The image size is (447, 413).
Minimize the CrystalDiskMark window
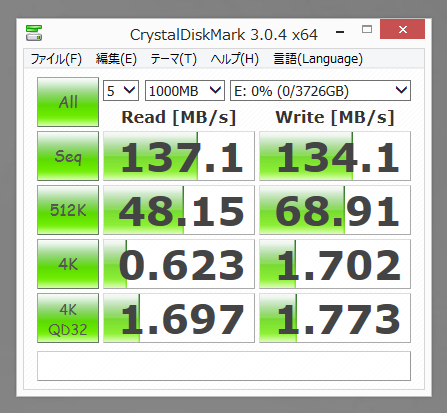tap(340, 32)
